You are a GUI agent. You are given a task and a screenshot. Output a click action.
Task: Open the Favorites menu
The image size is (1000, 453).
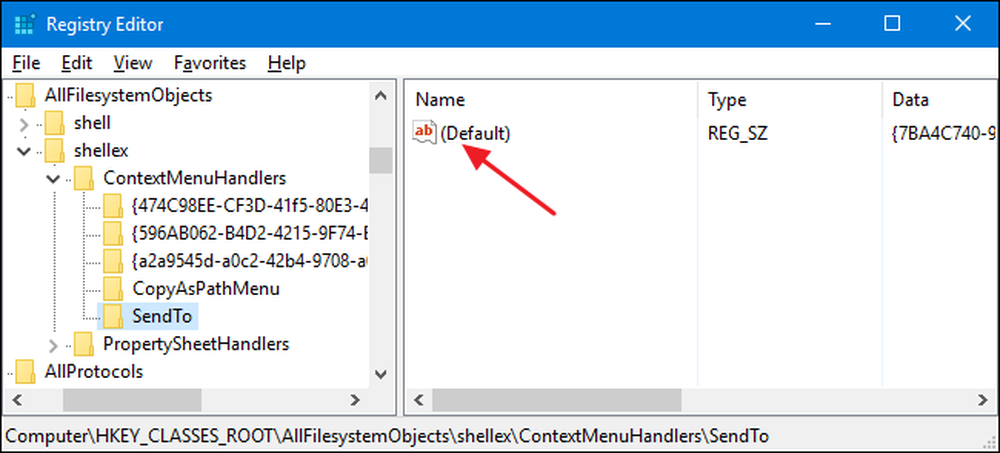pos(210,63)
